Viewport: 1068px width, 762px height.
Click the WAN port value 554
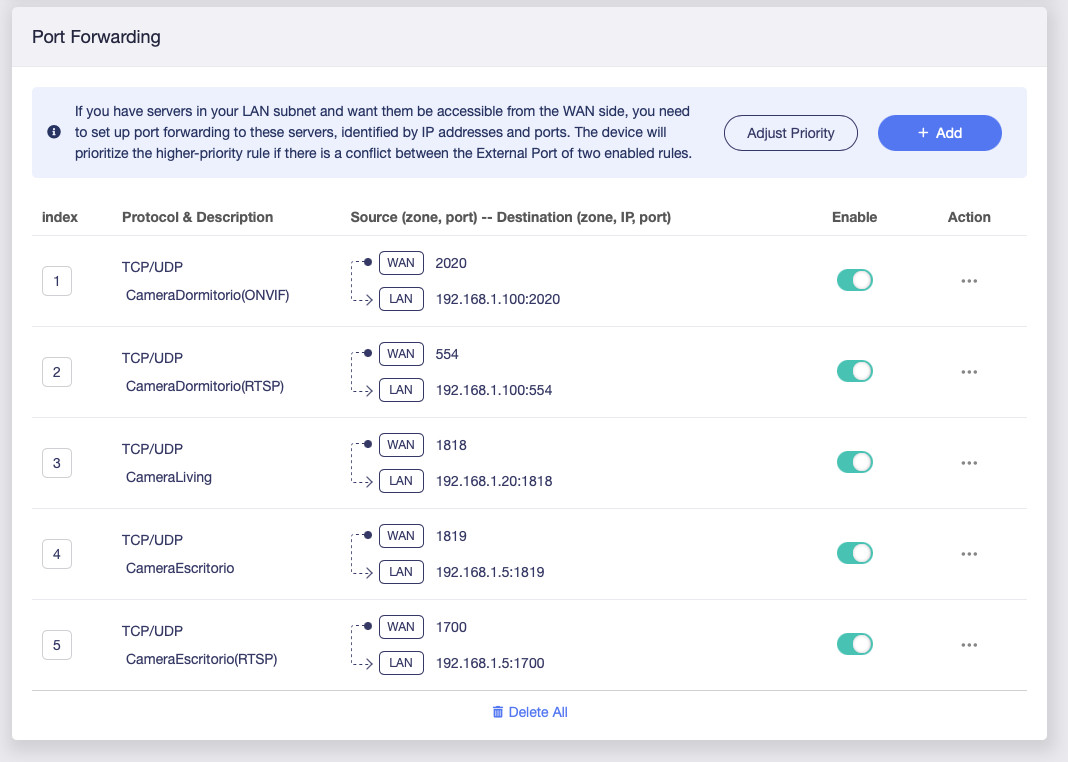pyautogui.click(x=447, y=354)
